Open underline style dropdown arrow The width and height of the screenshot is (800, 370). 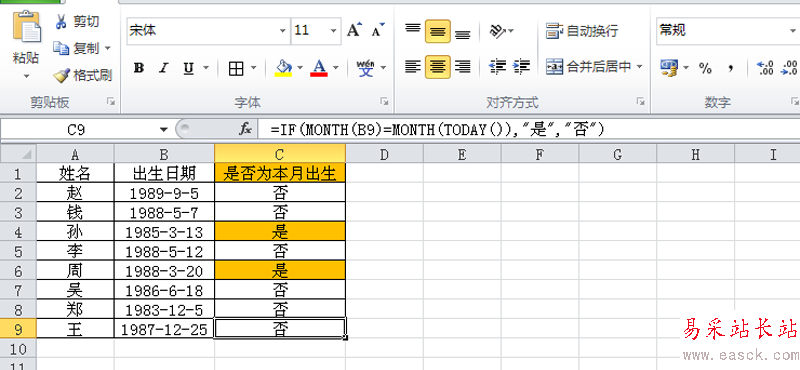(206, 68)
